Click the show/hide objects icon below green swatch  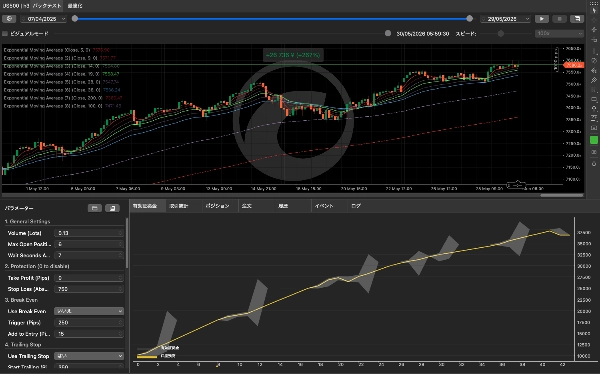click(x=594, y=152)
